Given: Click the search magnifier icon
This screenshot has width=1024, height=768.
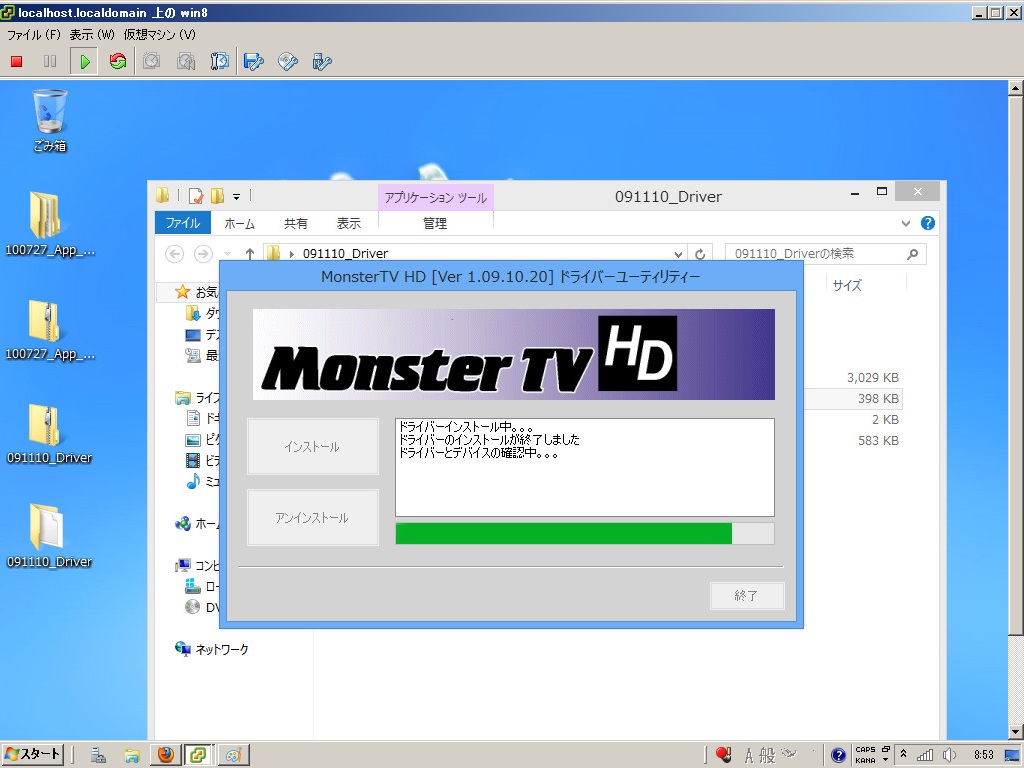Looking at the screenshot, I should click(x=912, y=253).
